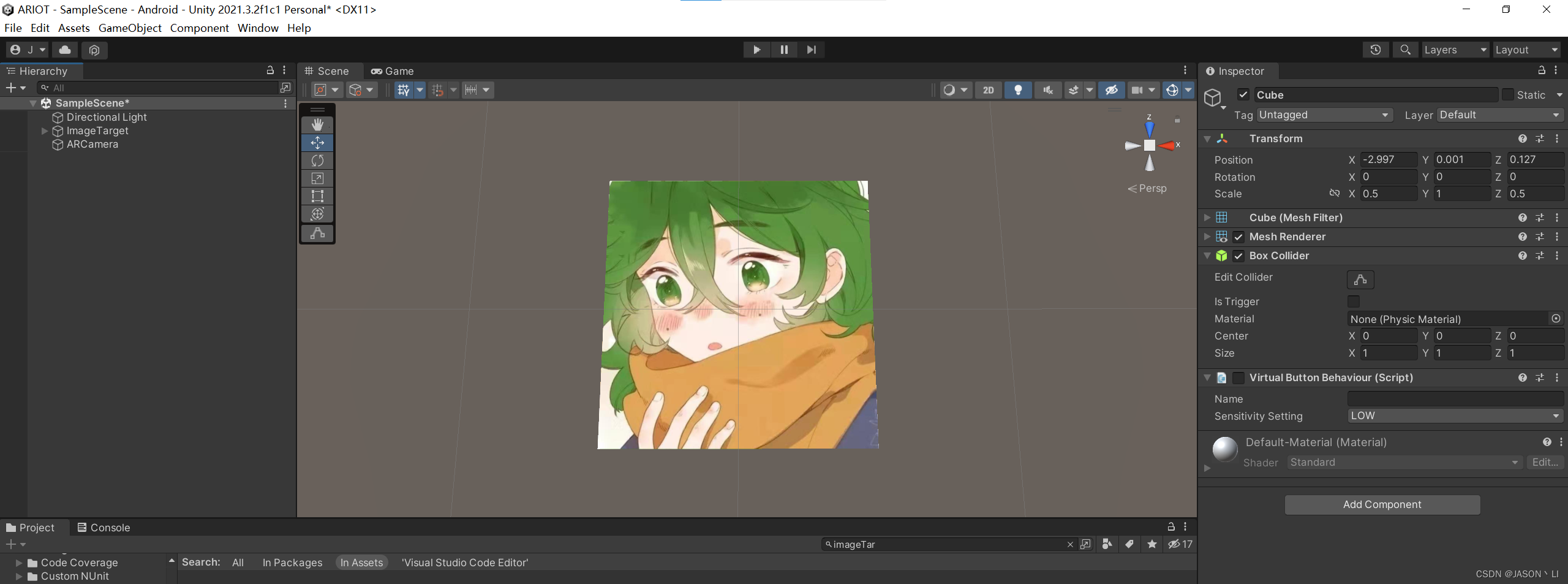Open the Layer Default dropdown
Viewport: 1568px width, 584px height.
pyautogui.click(x=1500, y=115)
